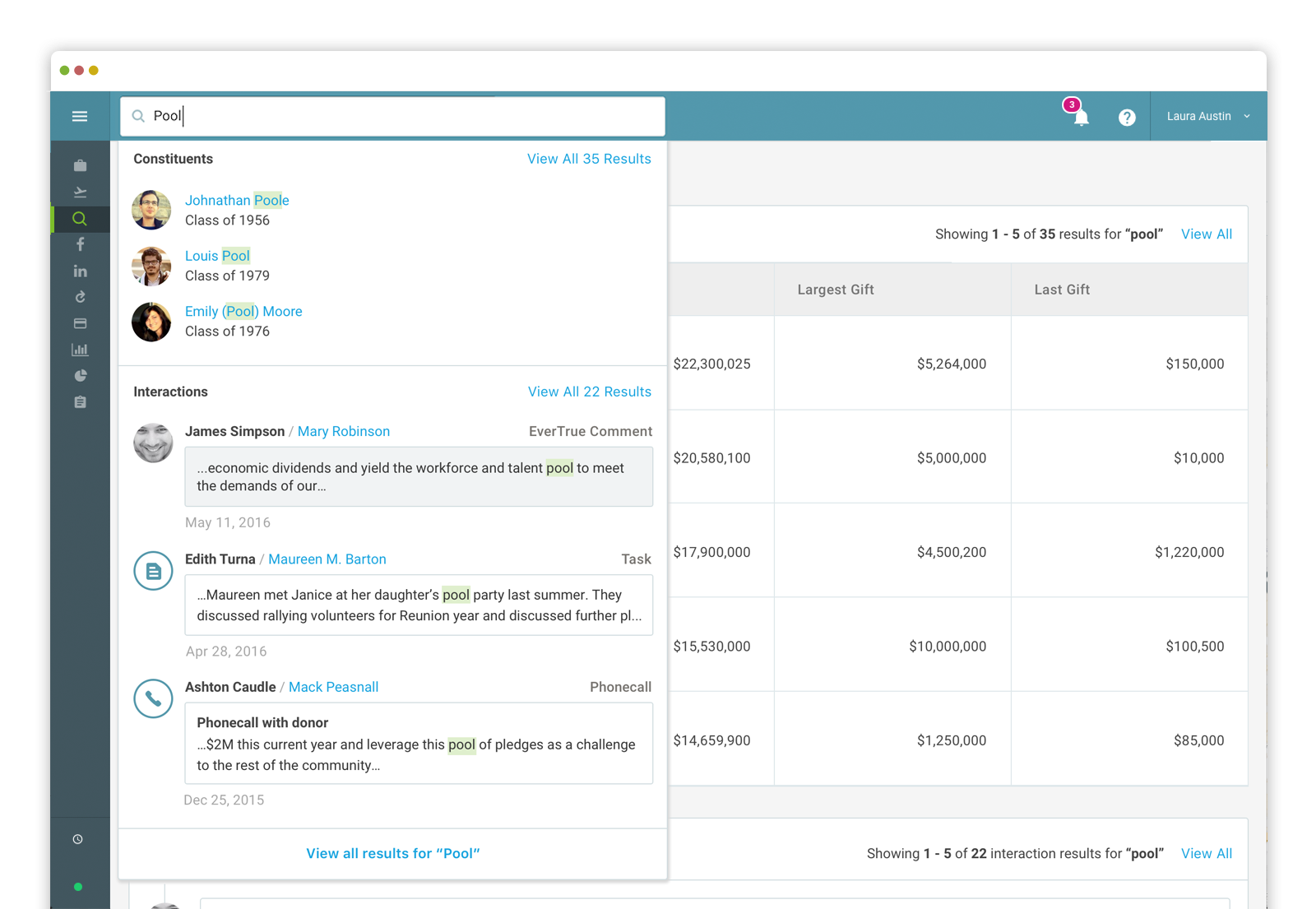Select the $100,500 last gift cell
The image size is (1316, 909).
tap(1194, 646)
